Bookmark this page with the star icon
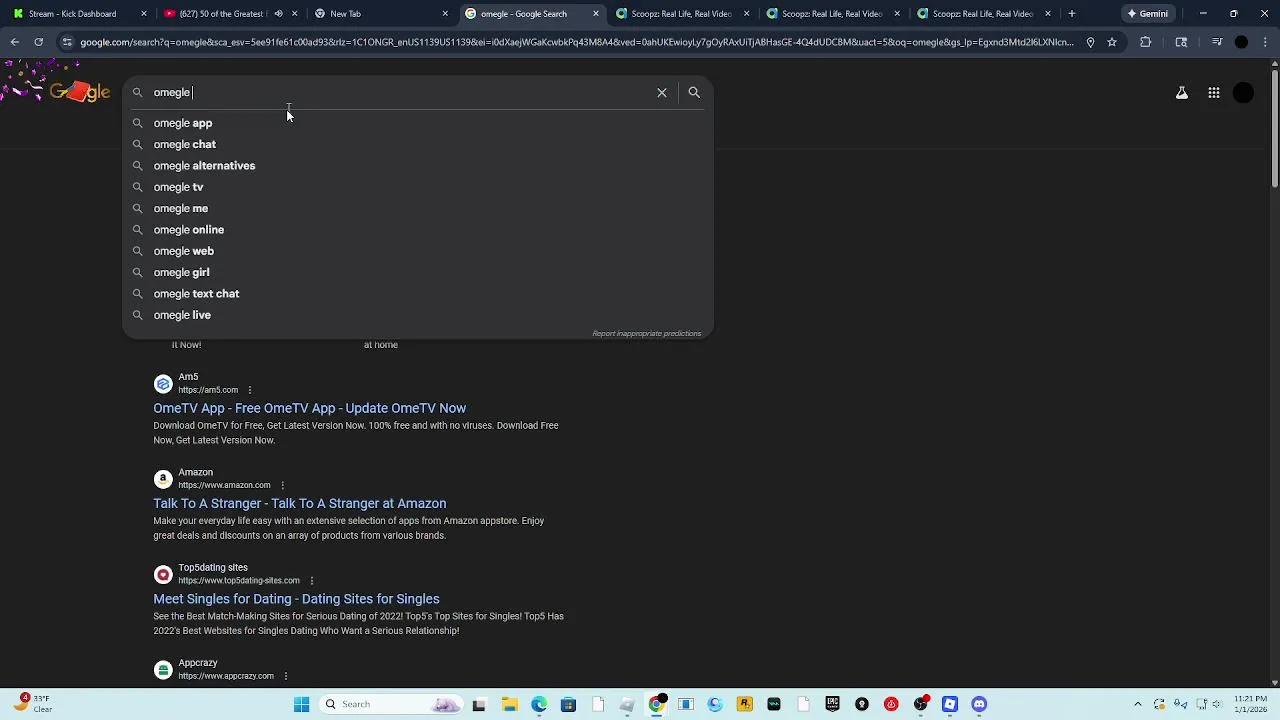The width and height of the screenshot is (1280, 720). (x=1111, y=42)
